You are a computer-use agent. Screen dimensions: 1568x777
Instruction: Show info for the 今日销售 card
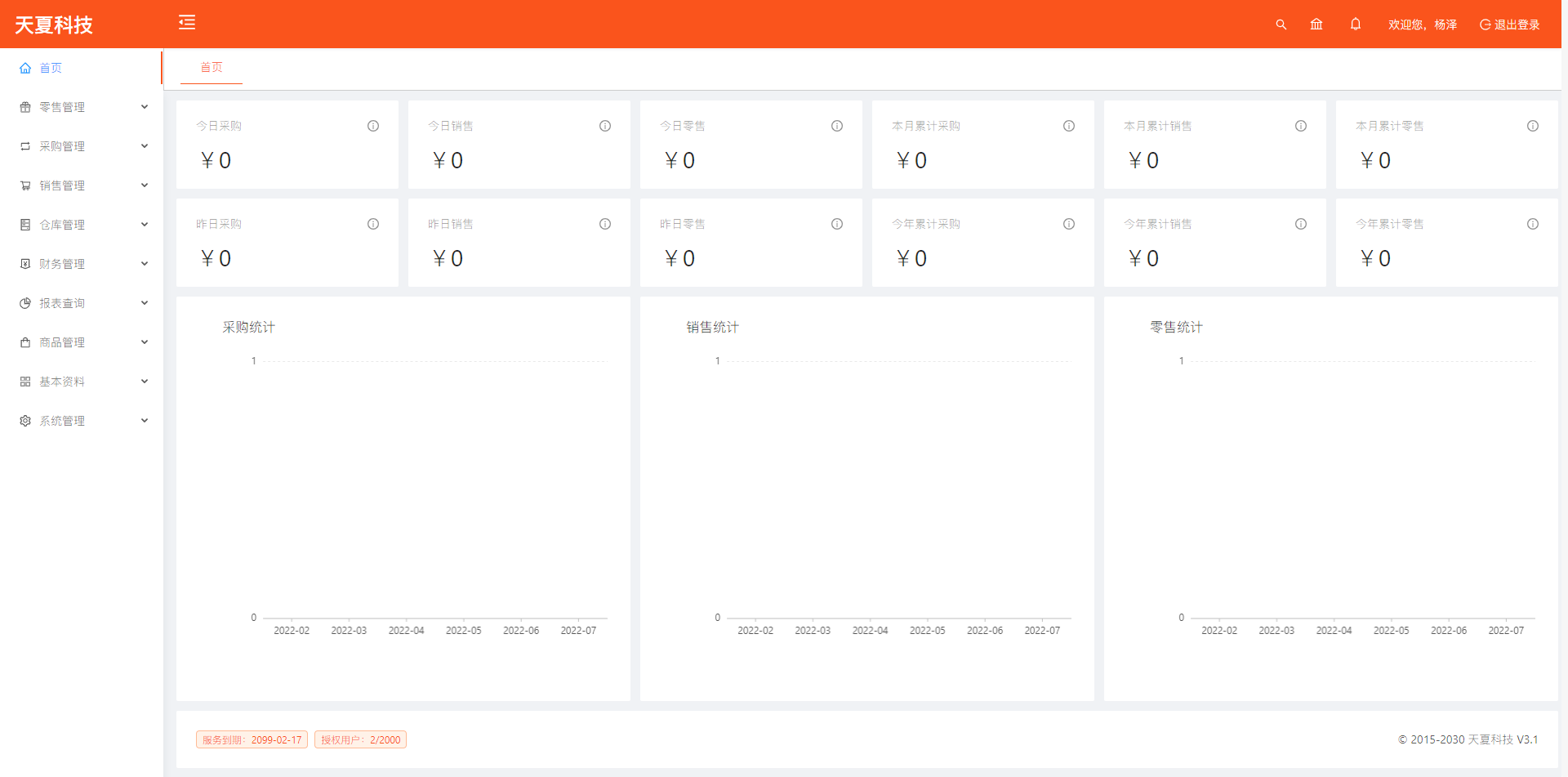605,126
